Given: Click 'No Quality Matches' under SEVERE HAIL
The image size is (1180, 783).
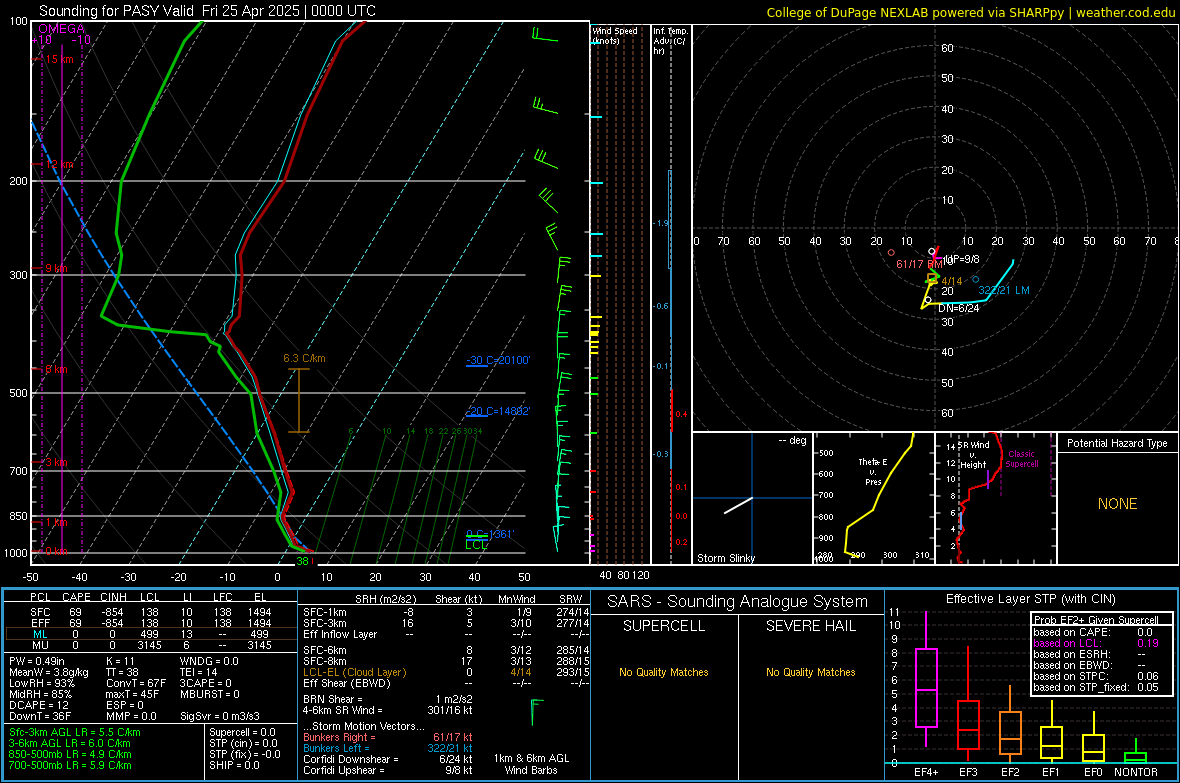Looking at the screenshot, I should (x=810, y=672).
